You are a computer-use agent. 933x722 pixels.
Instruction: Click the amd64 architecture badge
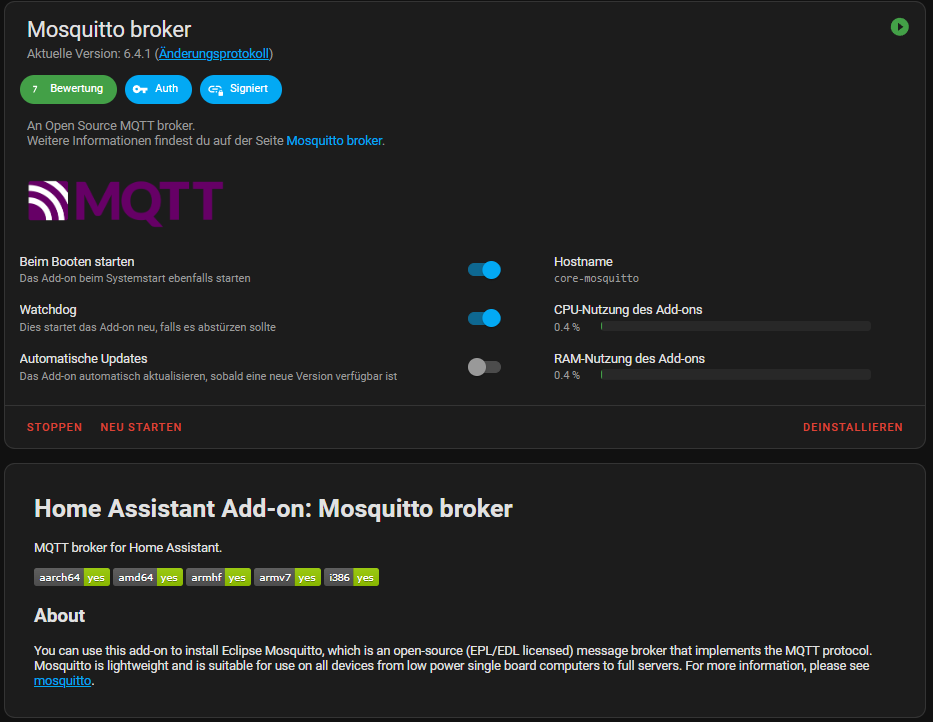tap(148, 577)
